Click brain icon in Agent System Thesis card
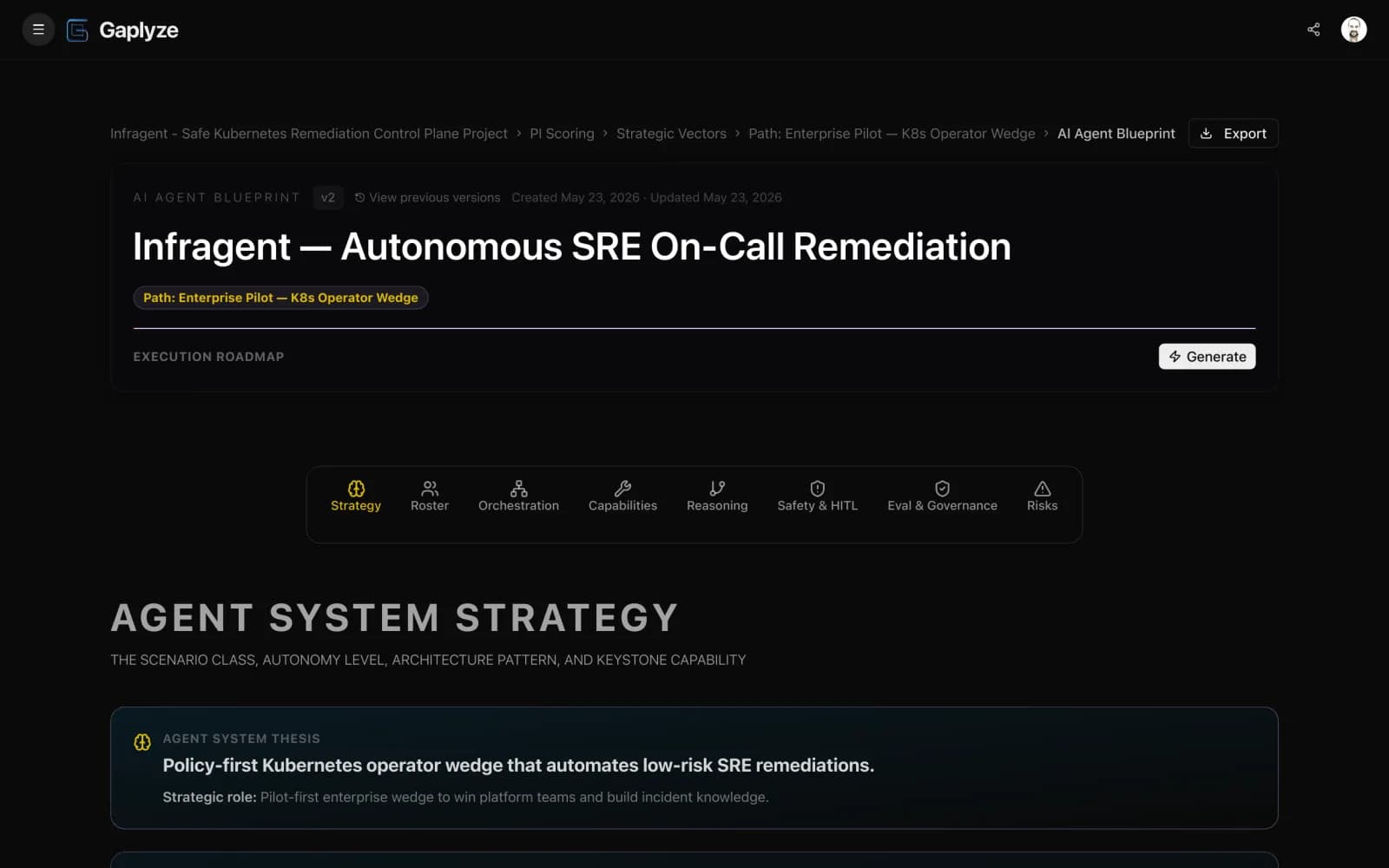 pos(142,742)
